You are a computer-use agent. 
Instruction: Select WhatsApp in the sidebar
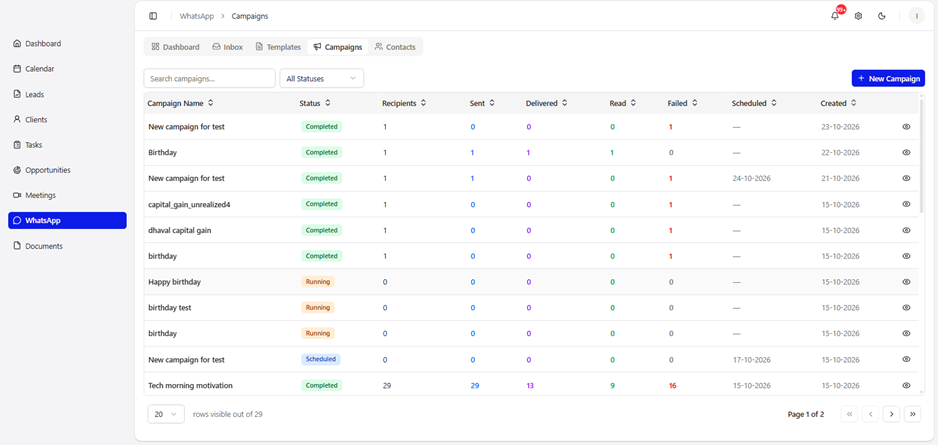point(67,221)
